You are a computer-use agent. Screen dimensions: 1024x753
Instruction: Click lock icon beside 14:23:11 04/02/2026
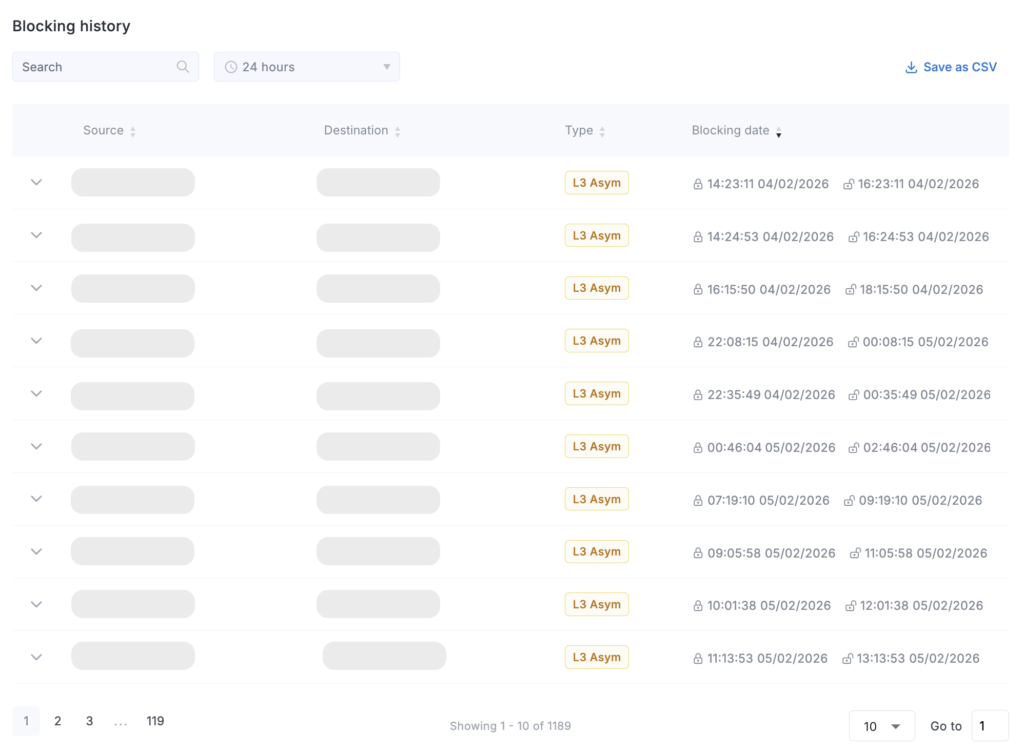point(698,184)
